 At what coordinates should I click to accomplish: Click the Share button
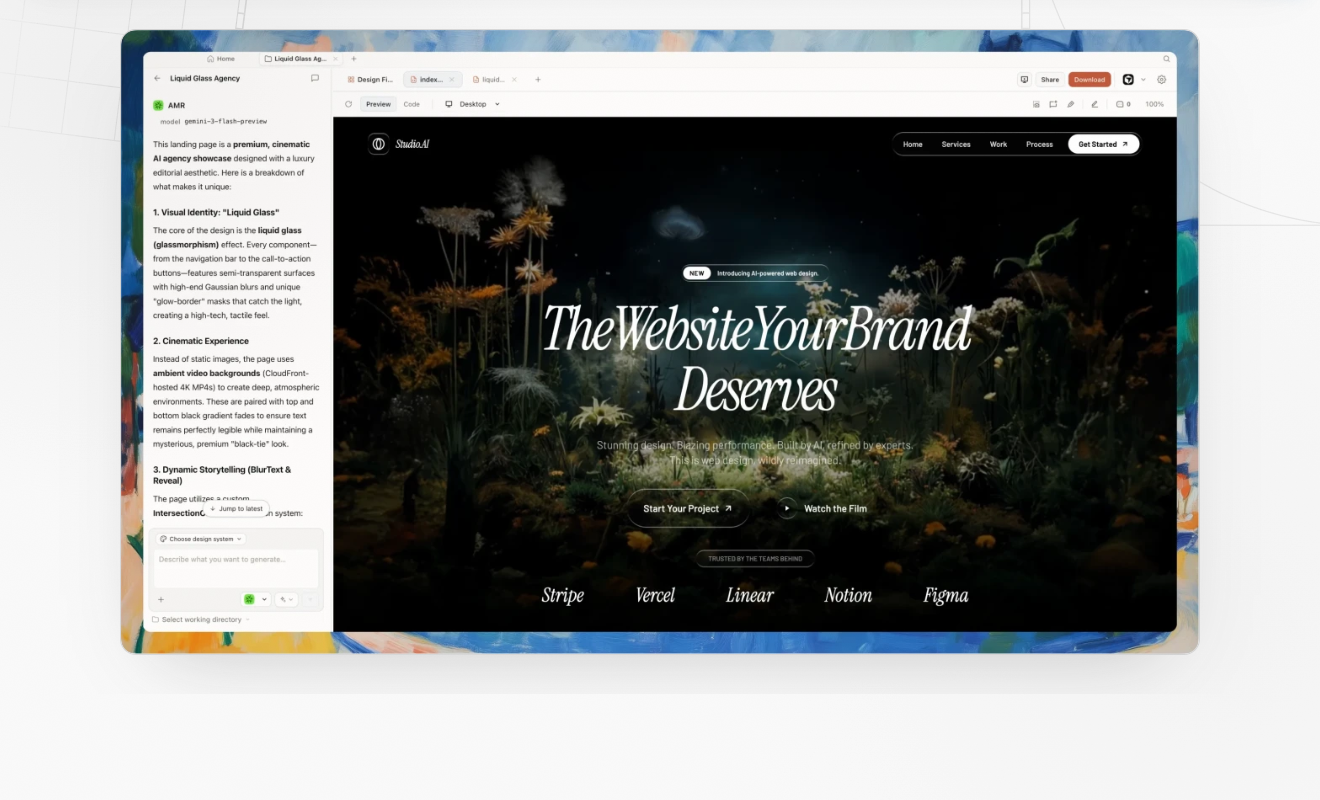tap(1049, 79)
